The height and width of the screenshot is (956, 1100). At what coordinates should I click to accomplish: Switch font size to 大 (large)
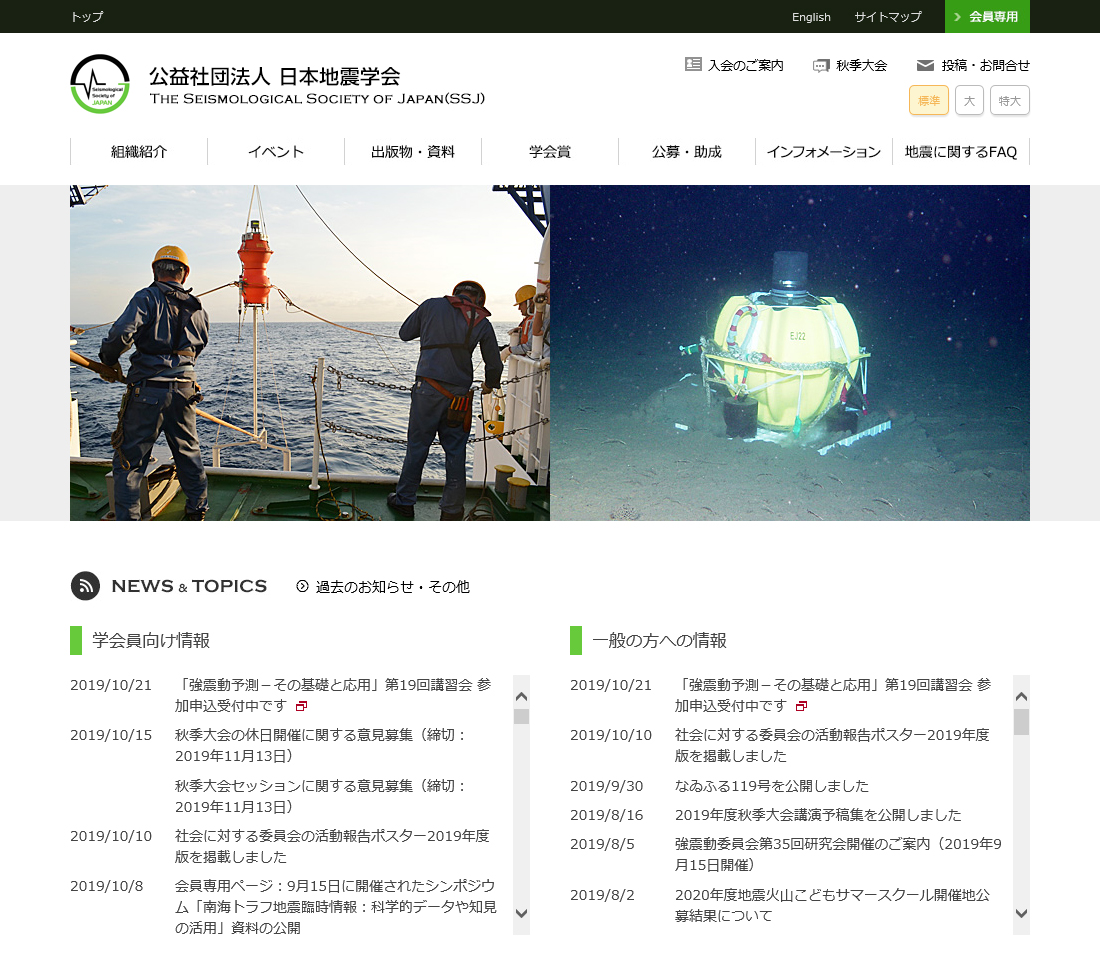tap(969, 100)
